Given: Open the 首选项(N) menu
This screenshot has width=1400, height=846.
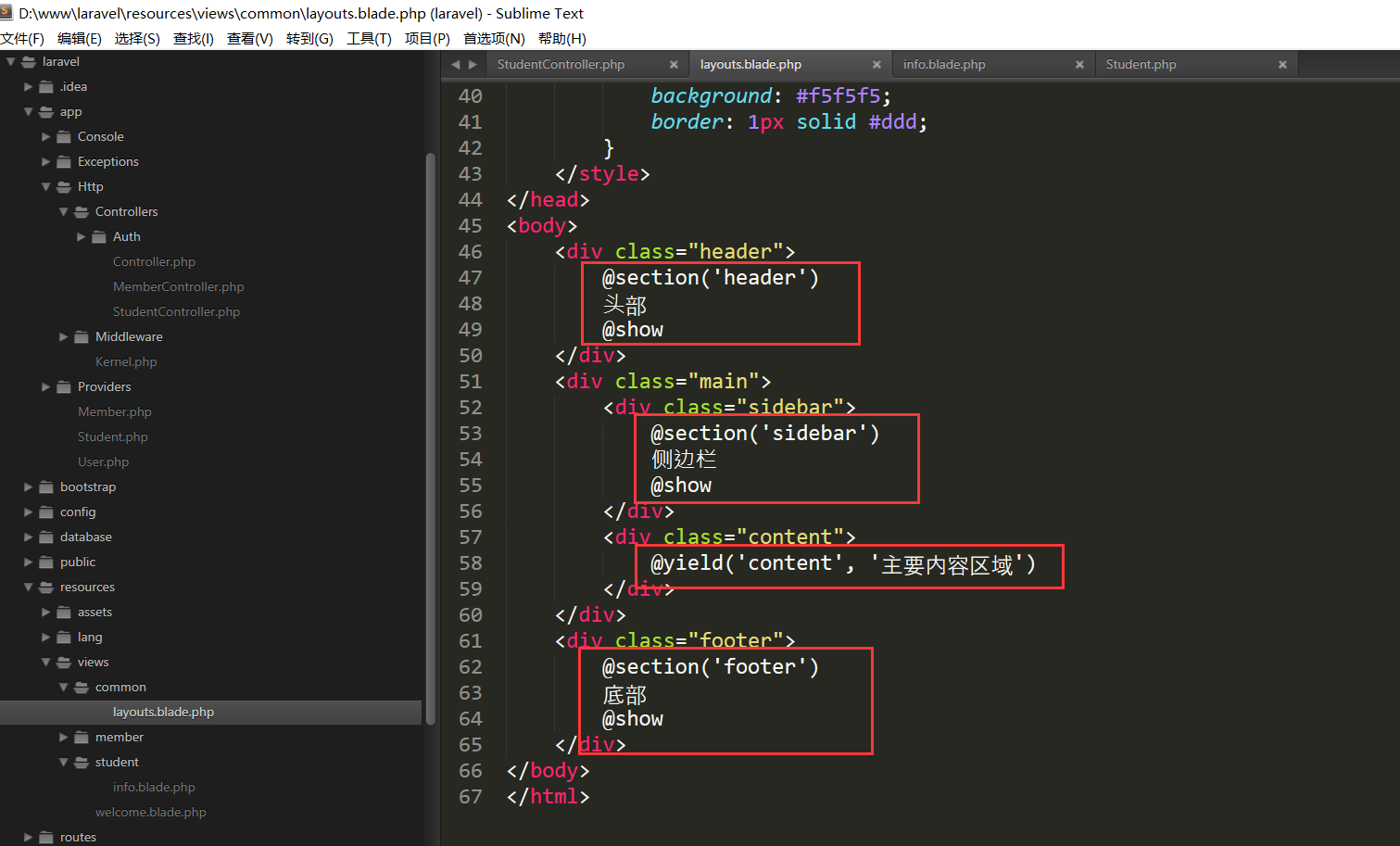Looking at the screenshot, I should click(494, 38).
